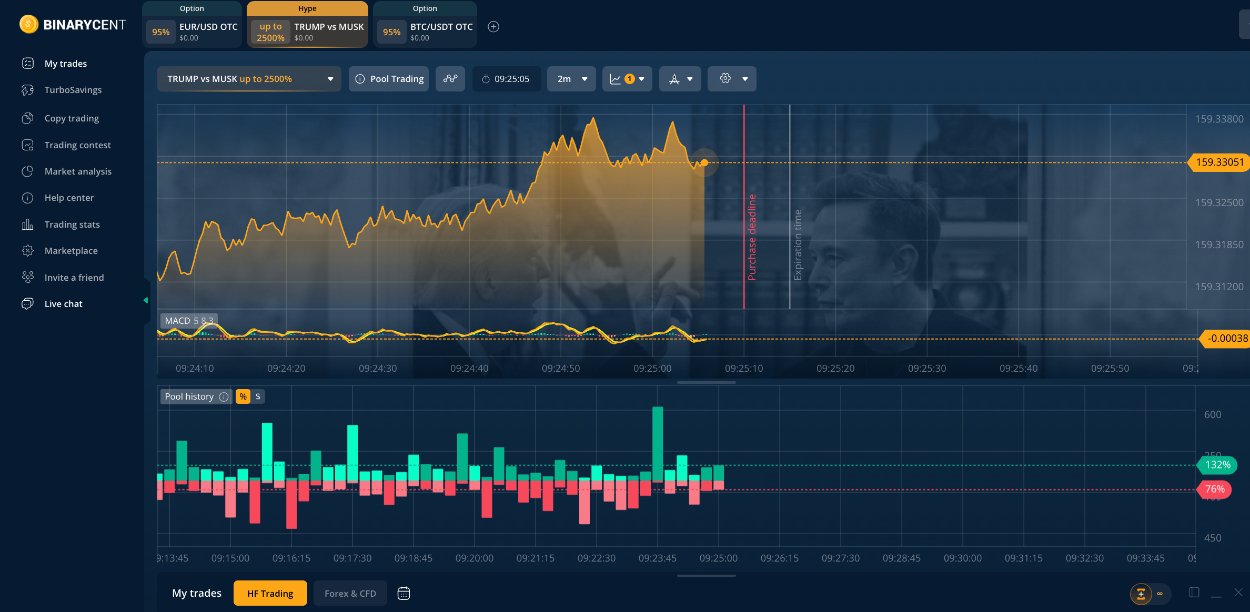Screen dimensions: 1250x612
Task: Click the 09:25:05 expiration timer field
Action: (x=507, y=79)
